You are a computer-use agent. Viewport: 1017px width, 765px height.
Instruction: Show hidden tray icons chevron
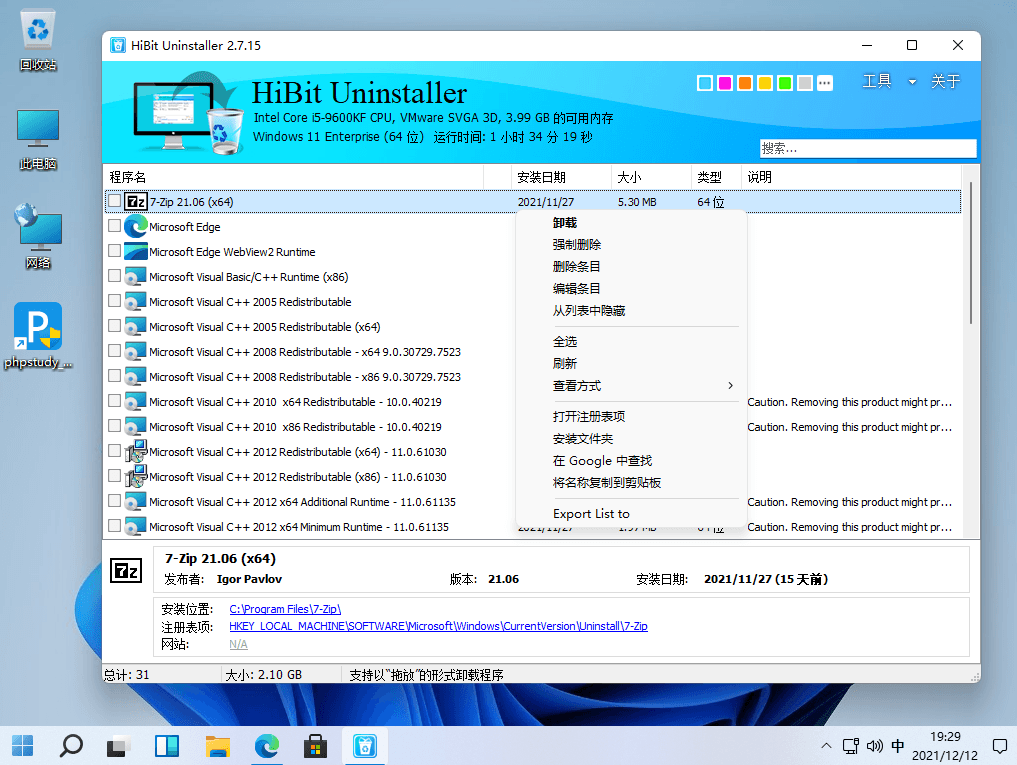pyautogui.click(x=826, y=746)
